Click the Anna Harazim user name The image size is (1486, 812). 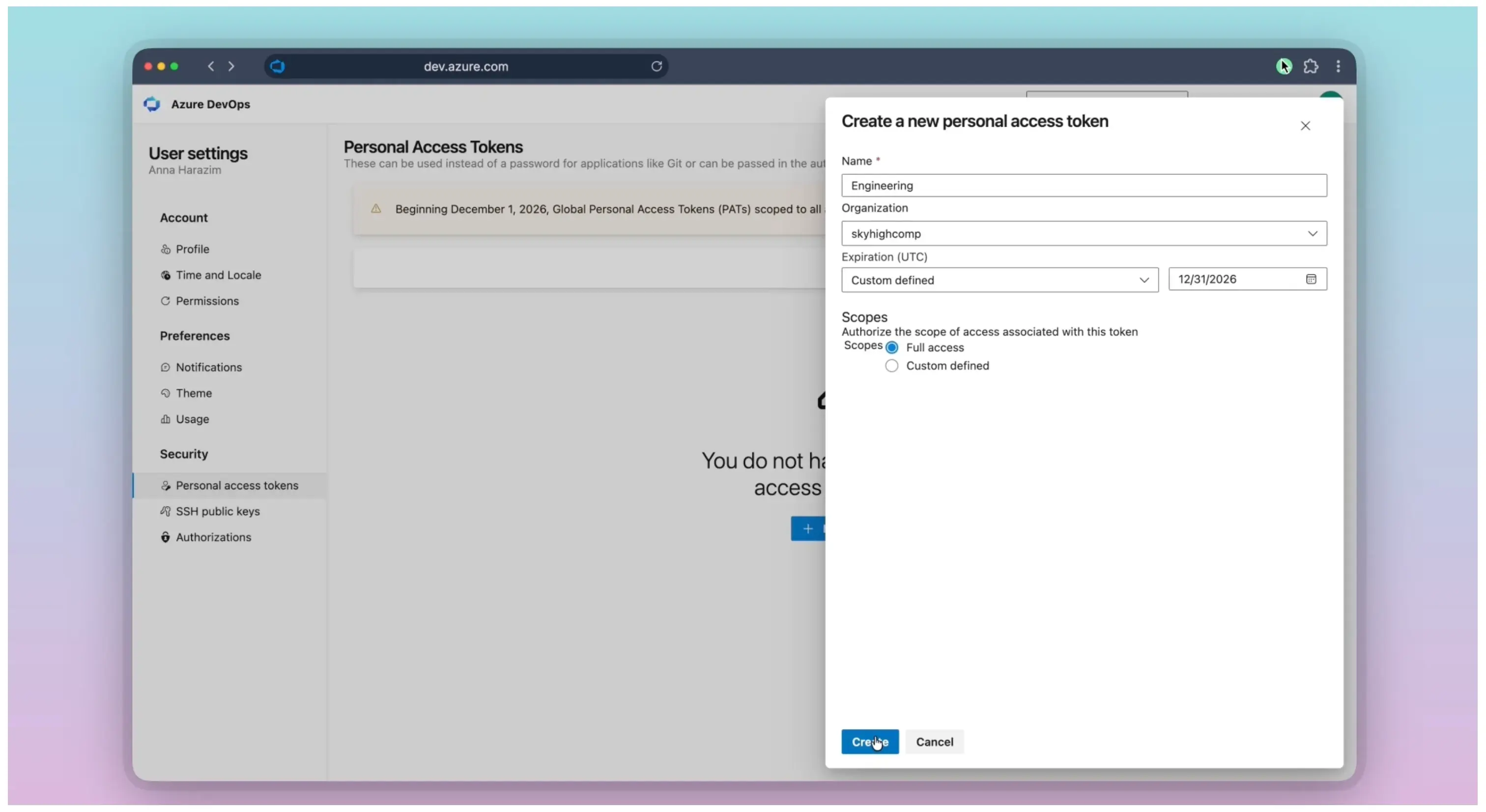(x=185, y=170)
